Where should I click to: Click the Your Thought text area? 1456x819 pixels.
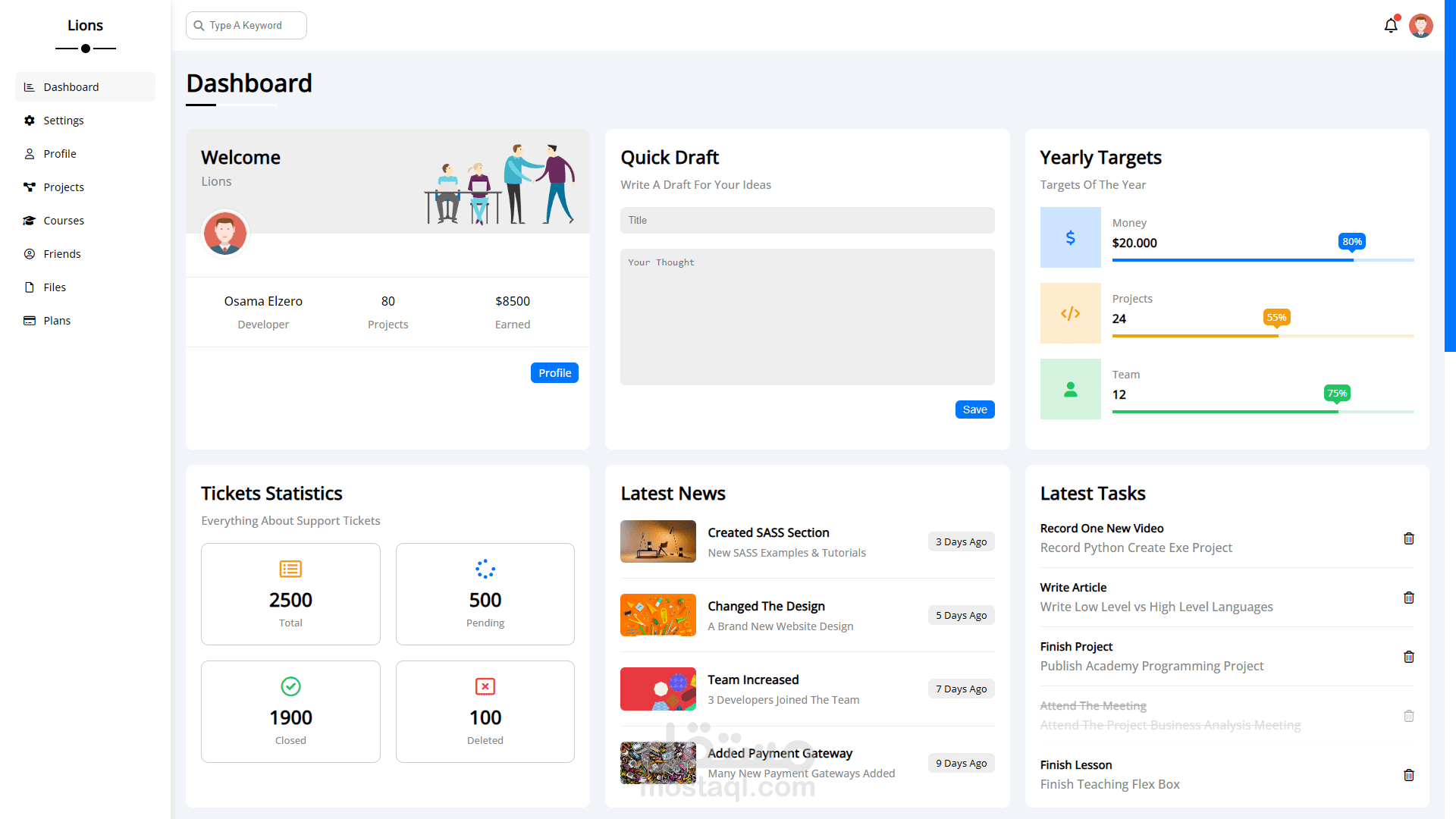click(807, 317)
